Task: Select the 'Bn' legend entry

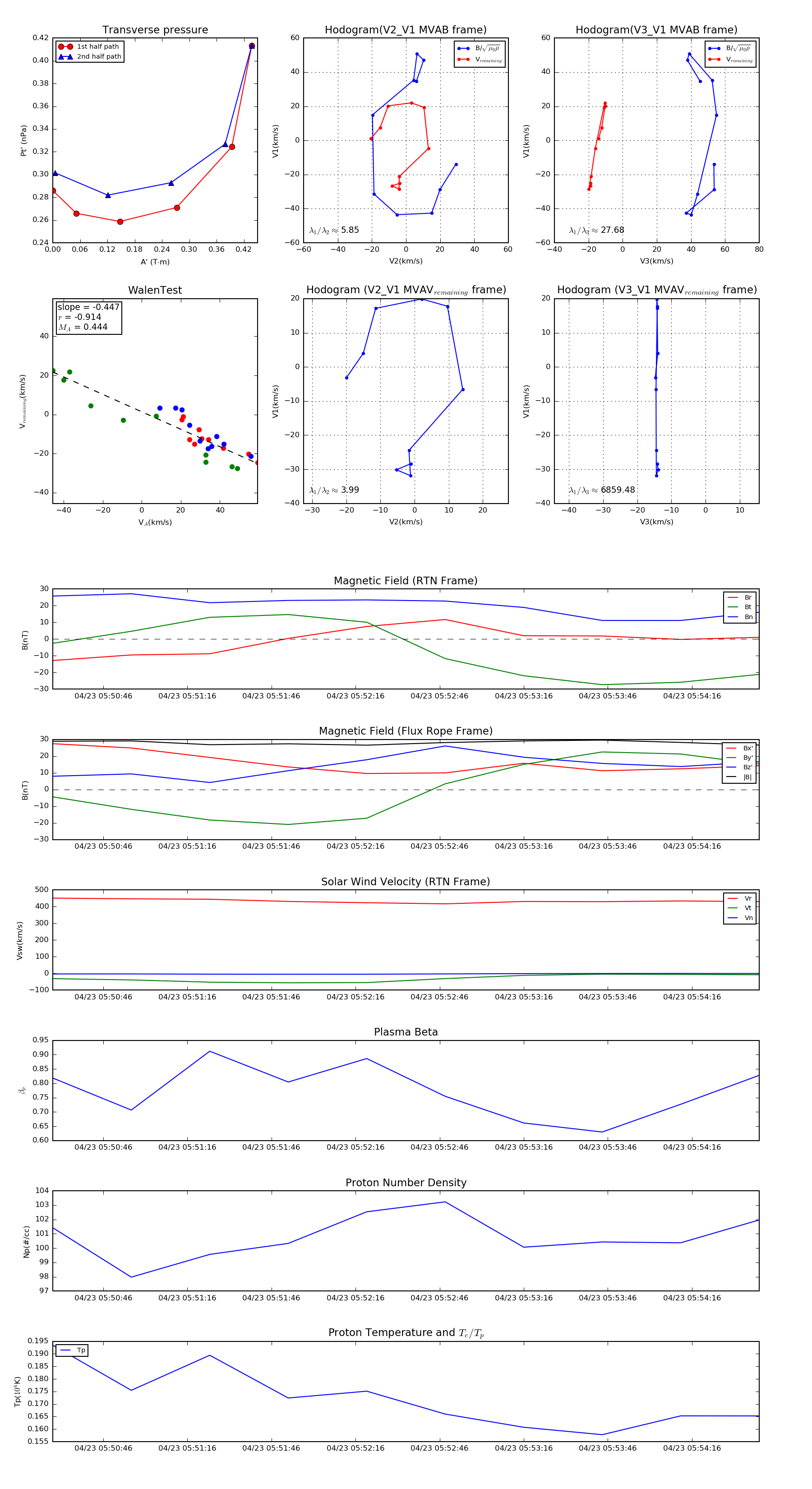Action: tap(740, 617)
